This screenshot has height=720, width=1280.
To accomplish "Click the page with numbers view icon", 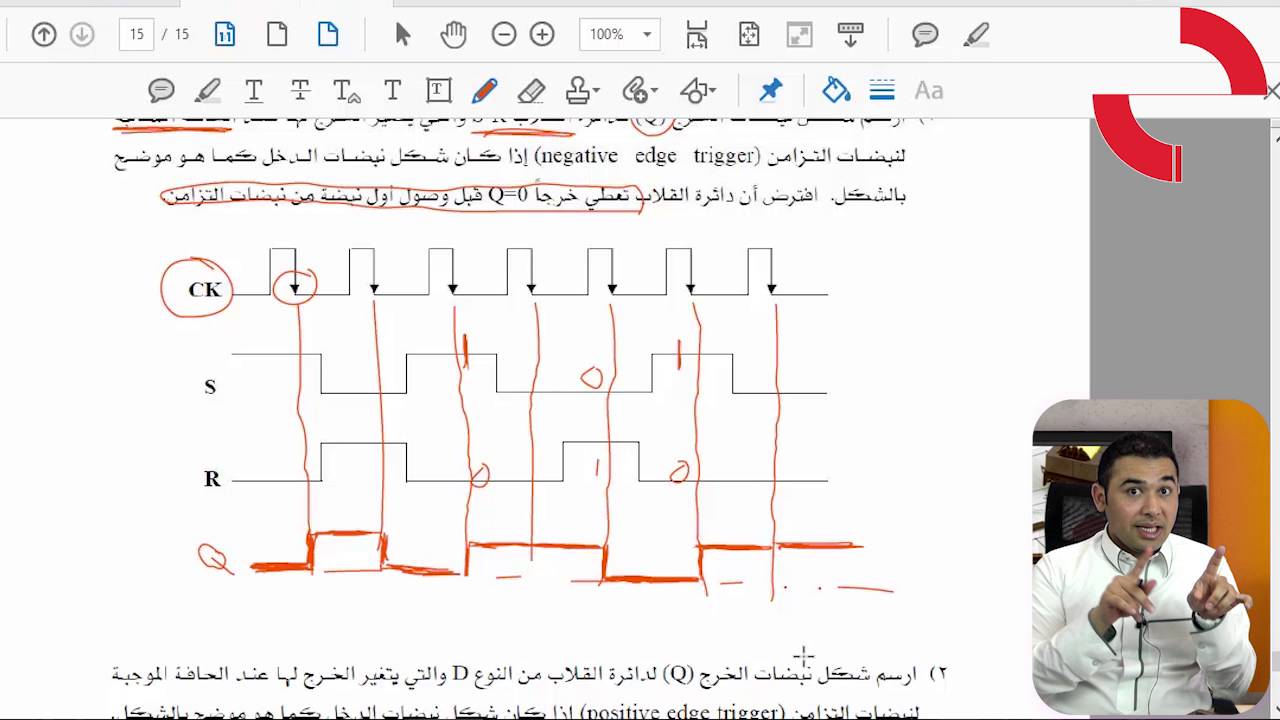I will [225, 35].
